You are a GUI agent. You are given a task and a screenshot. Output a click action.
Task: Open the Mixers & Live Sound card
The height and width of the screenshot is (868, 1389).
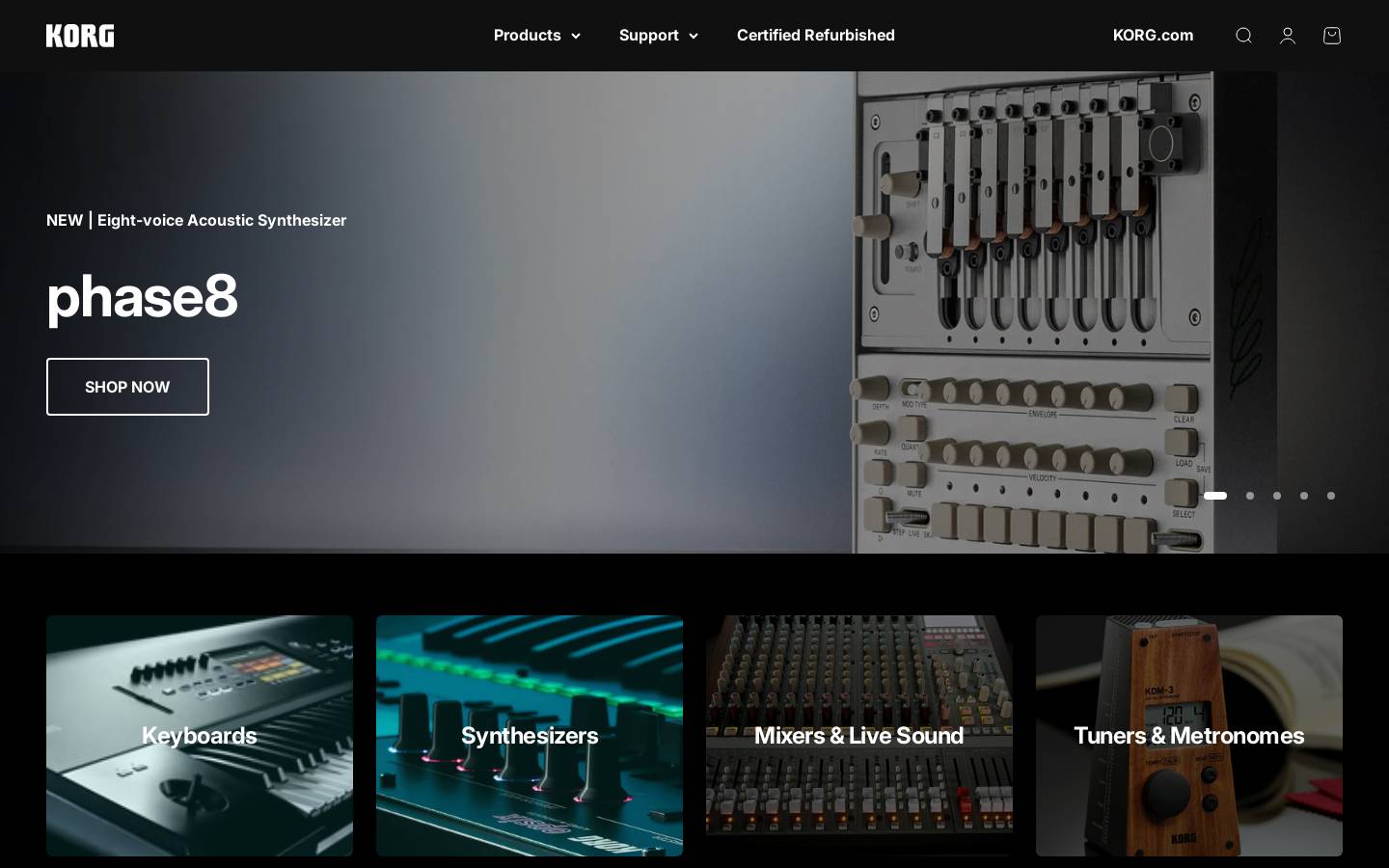pyautogui.click(x=859, y=736)
